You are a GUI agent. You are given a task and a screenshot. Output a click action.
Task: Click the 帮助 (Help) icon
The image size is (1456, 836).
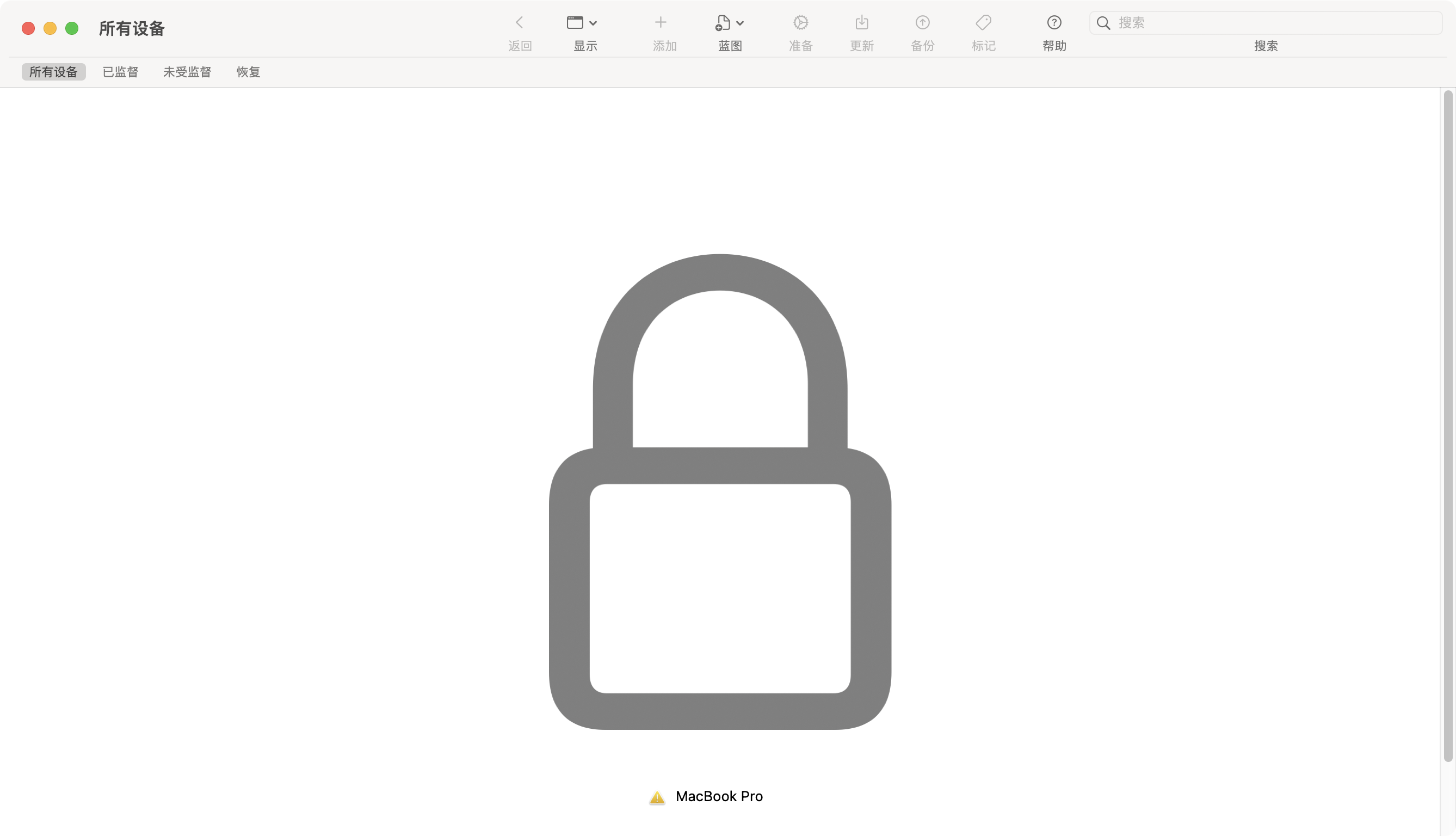coord(1054,22)
